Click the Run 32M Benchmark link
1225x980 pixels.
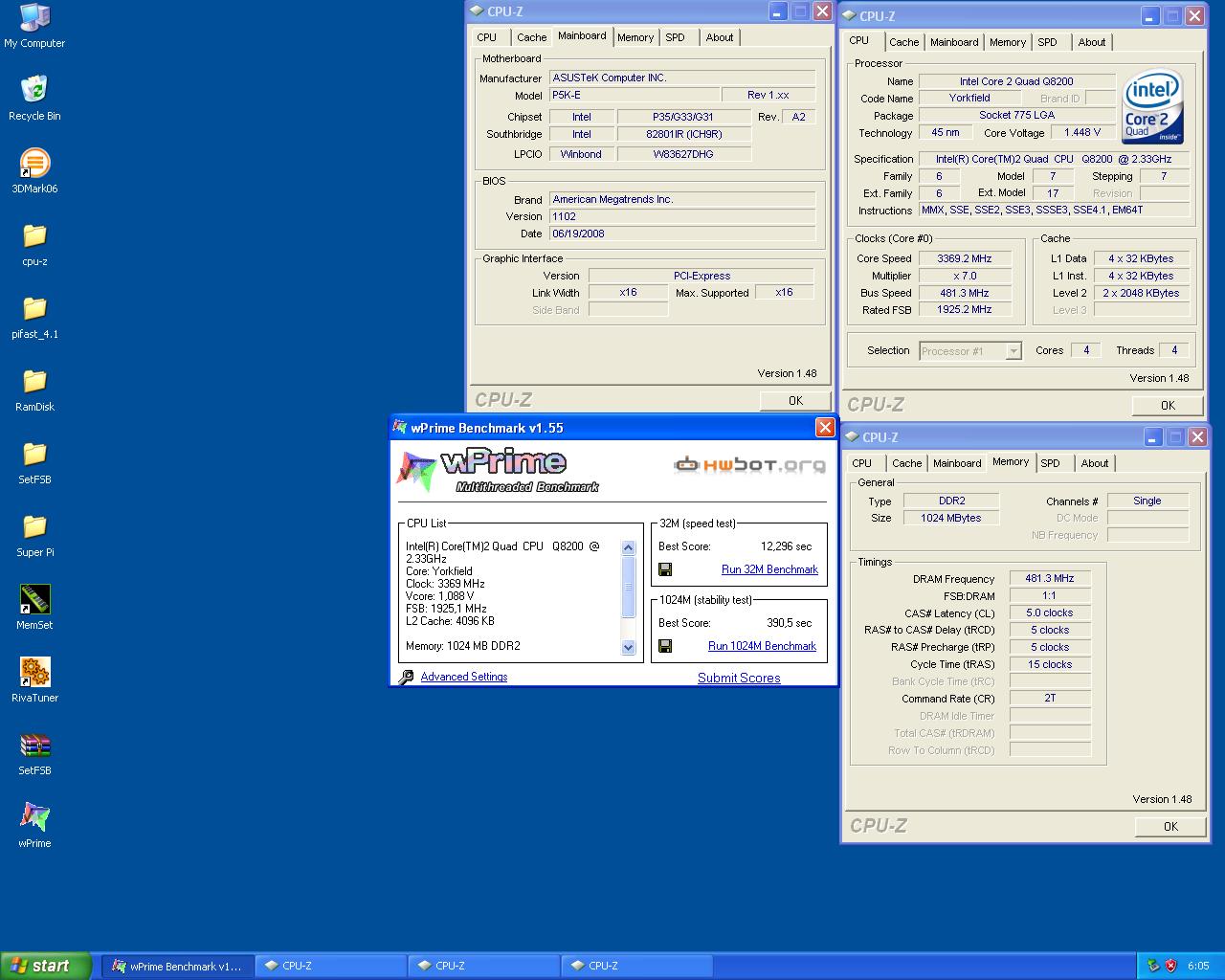tap(769, 569)
